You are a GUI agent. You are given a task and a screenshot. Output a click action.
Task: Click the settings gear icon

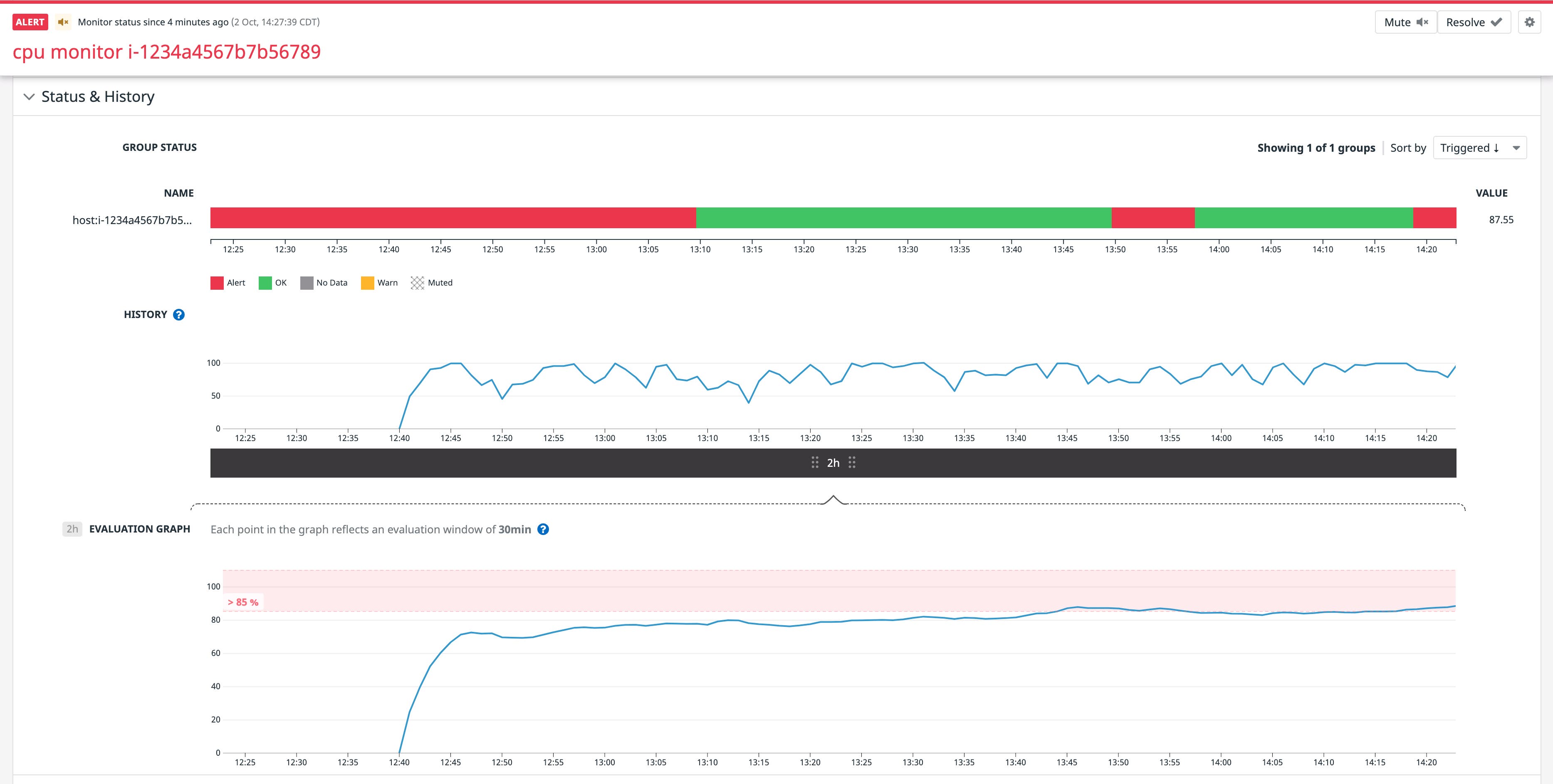(x=1529, y=22)
